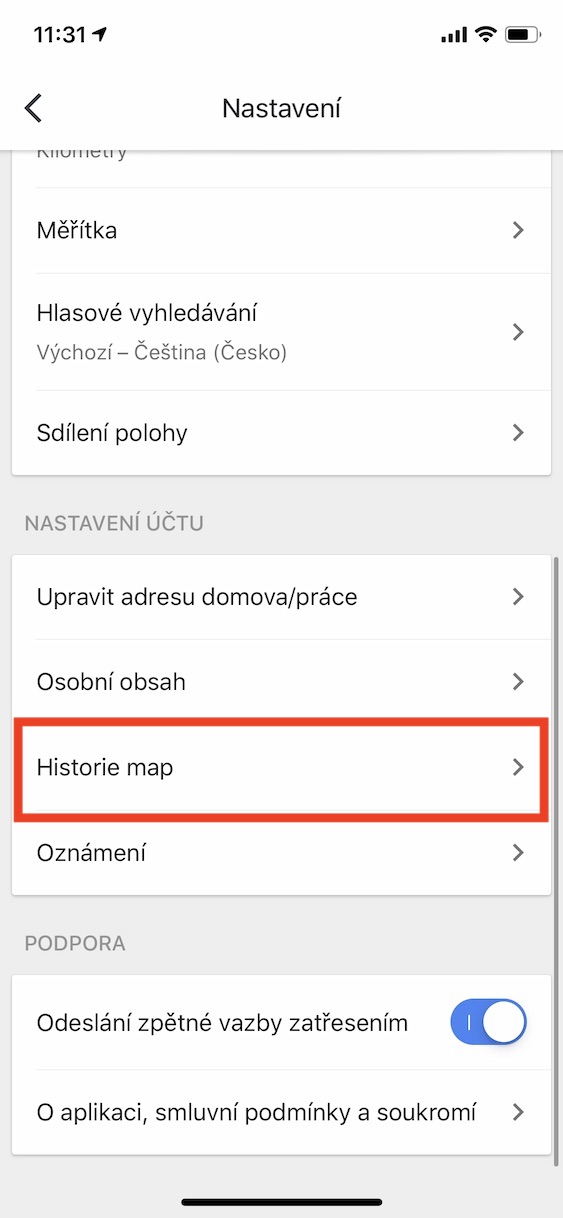The width and height of the screenshot is (563, 1218).
Task: Open the Oznámení settings entry
Action: click(x=281, y=853)
